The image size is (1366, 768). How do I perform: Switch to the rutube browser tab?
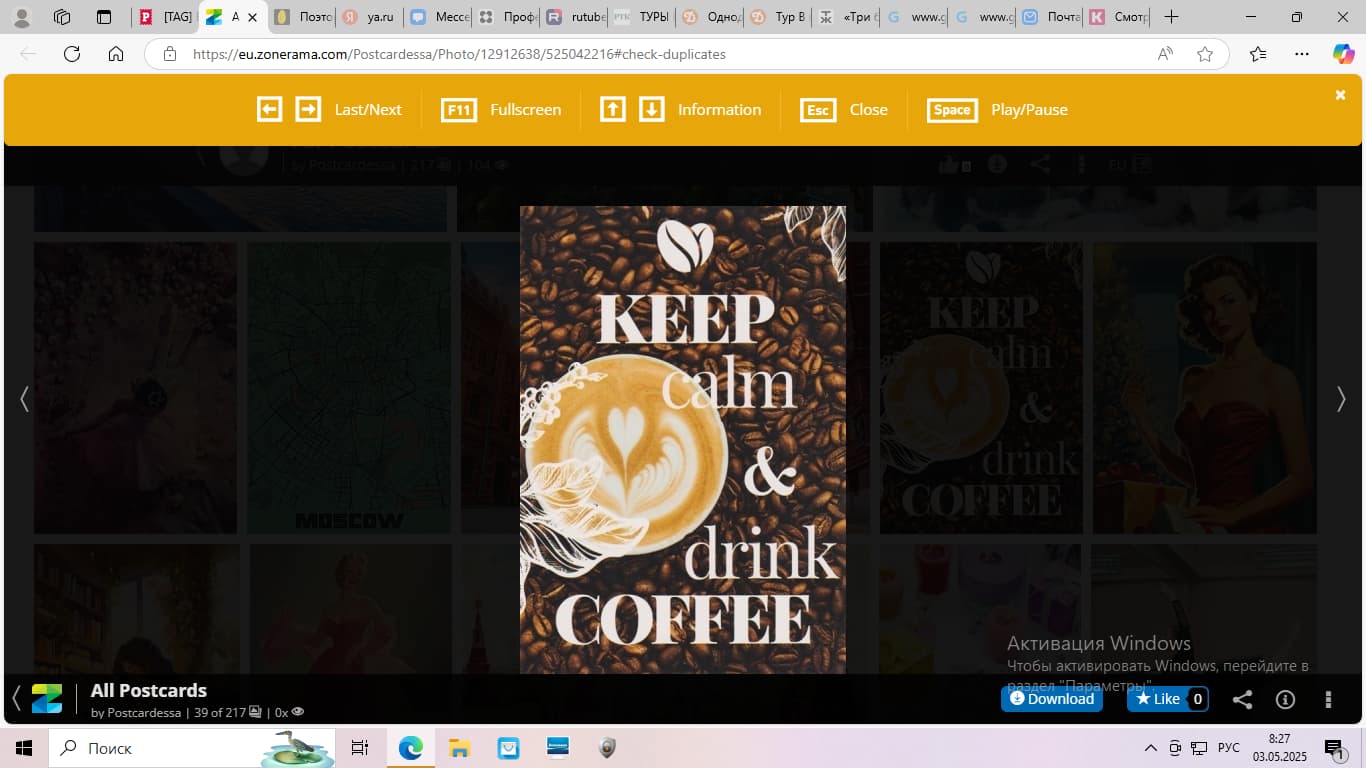pyautogui.click(x=575, y=17)
